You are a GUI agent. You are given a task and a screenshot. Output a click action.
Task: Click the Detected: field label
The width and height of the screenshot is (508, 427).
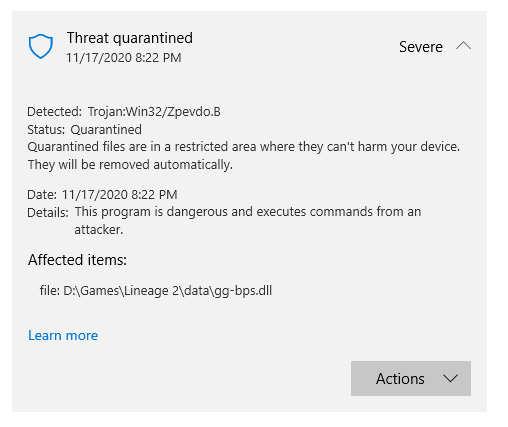tap(54, 112)
